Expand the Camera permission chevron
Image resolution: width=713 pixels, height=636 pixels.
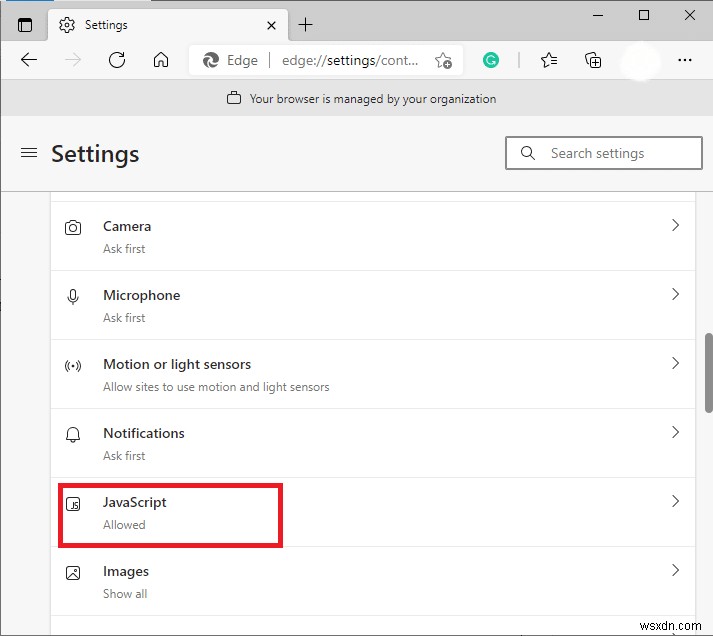[x=675, y=226]
